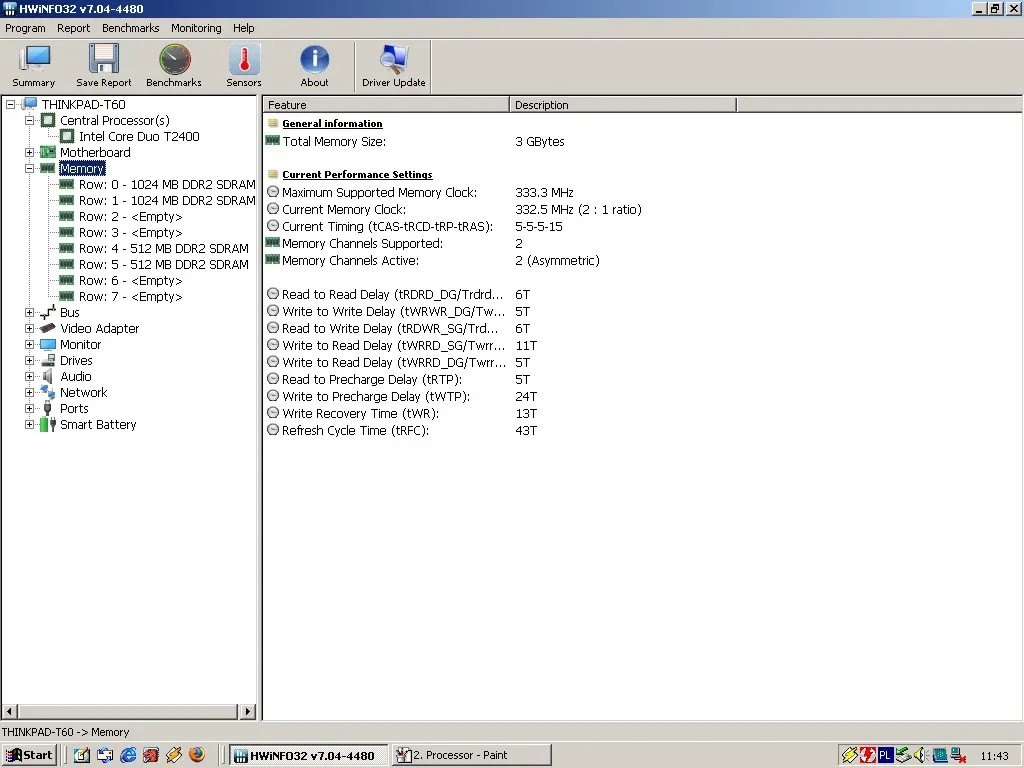Select Row: 0 - 1024 MB DDR2 SDRAM
Viewport: 1024px width, 768px height.
click(167, 184)
